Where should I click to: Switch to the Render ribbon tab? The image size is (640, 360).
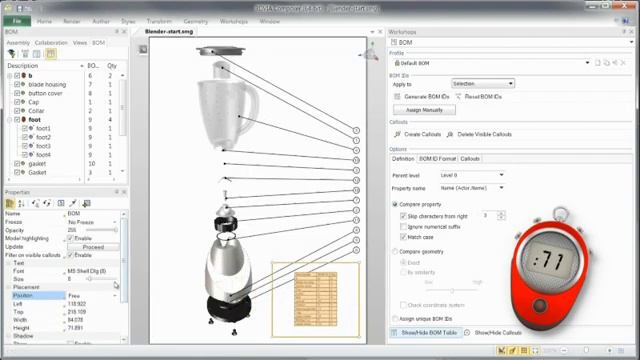click(x=72, y=21)
